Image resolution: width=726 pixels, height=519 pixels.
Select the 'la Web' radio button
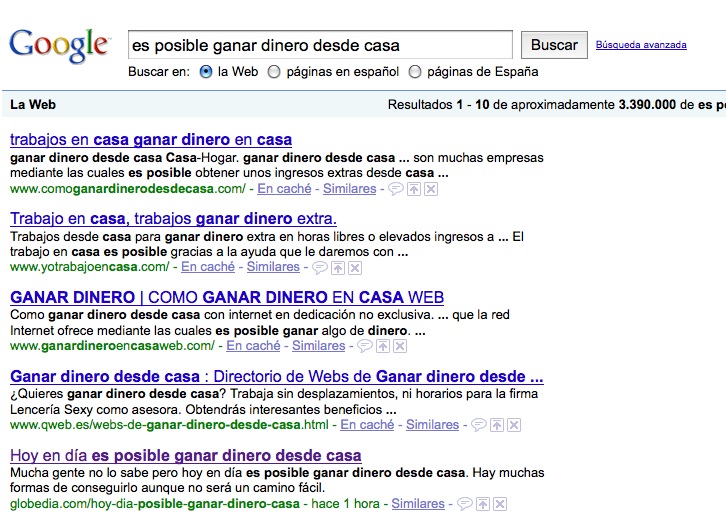click(206, 72)
